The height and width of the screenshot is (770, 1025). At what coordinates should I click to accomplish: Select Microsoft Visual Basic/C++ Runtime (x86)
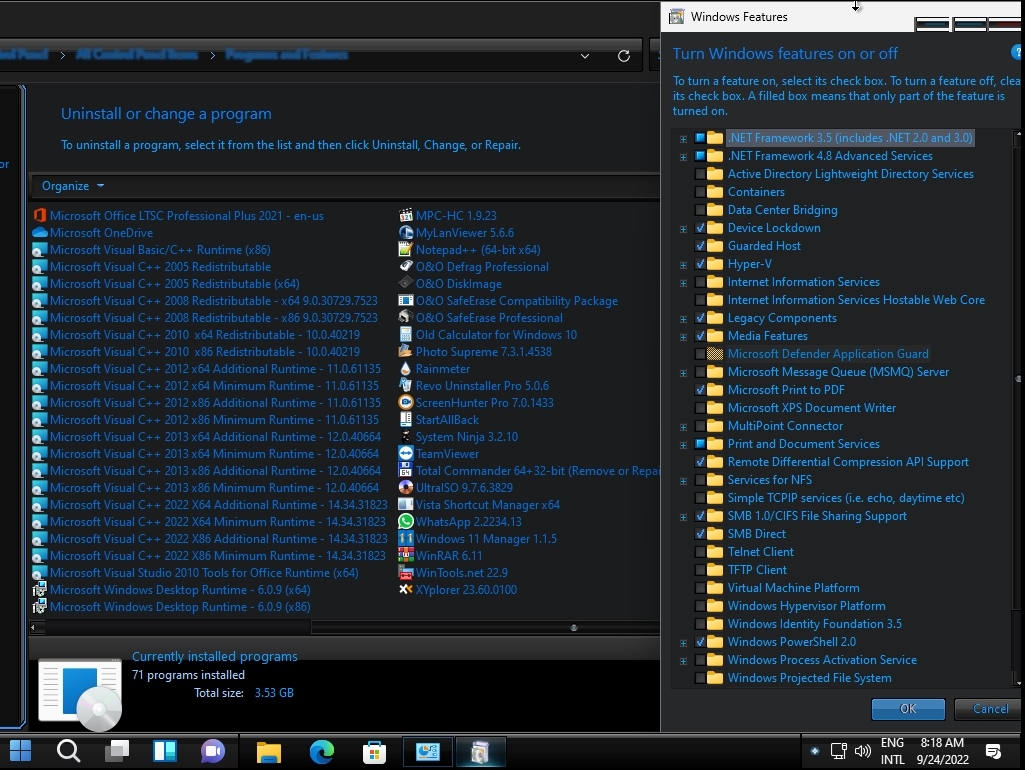(x=160, y=250)
